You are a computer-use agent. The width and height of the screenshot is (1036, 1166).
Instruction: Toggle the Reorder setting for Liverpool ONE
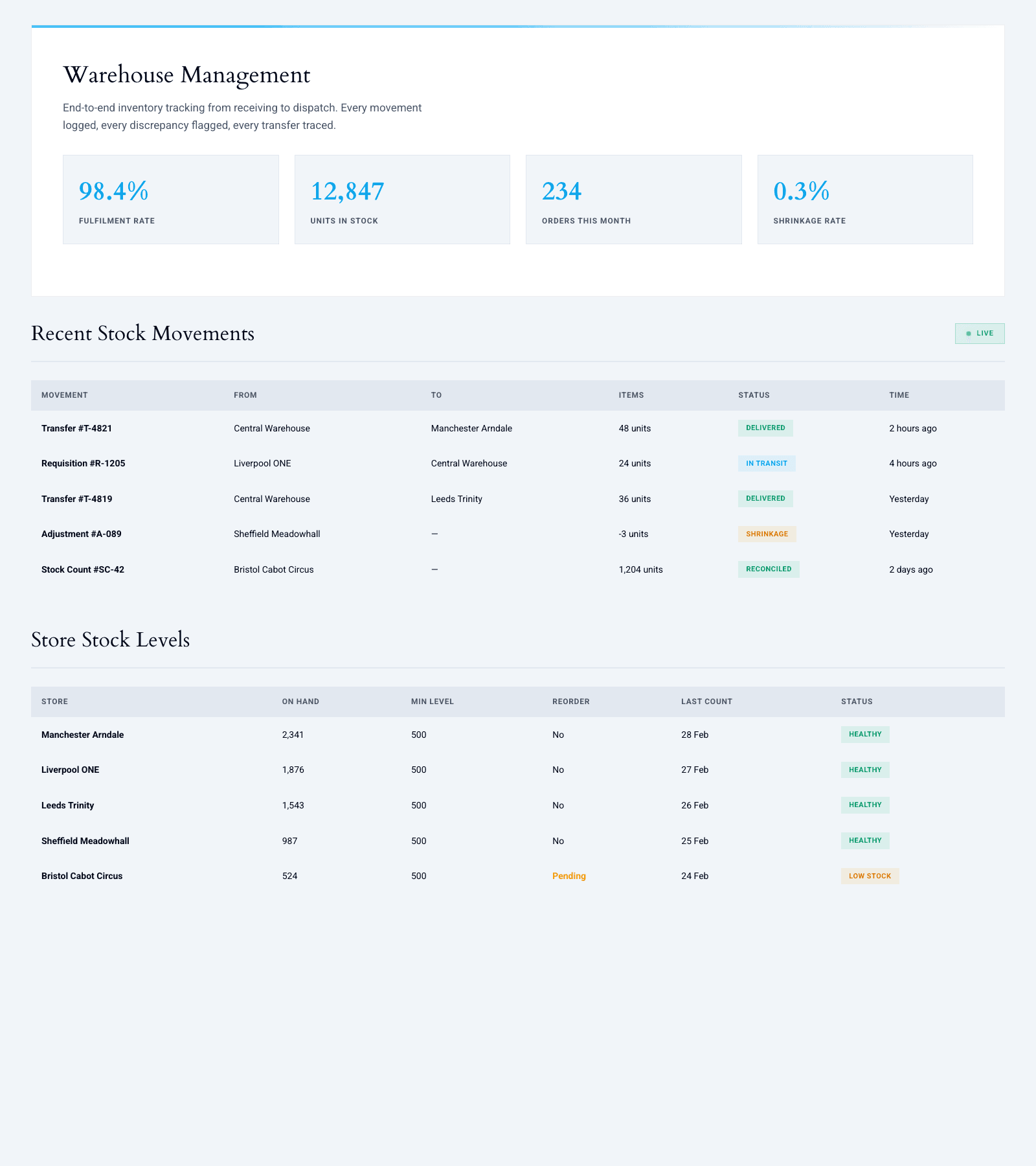click(x=557, y=770)
